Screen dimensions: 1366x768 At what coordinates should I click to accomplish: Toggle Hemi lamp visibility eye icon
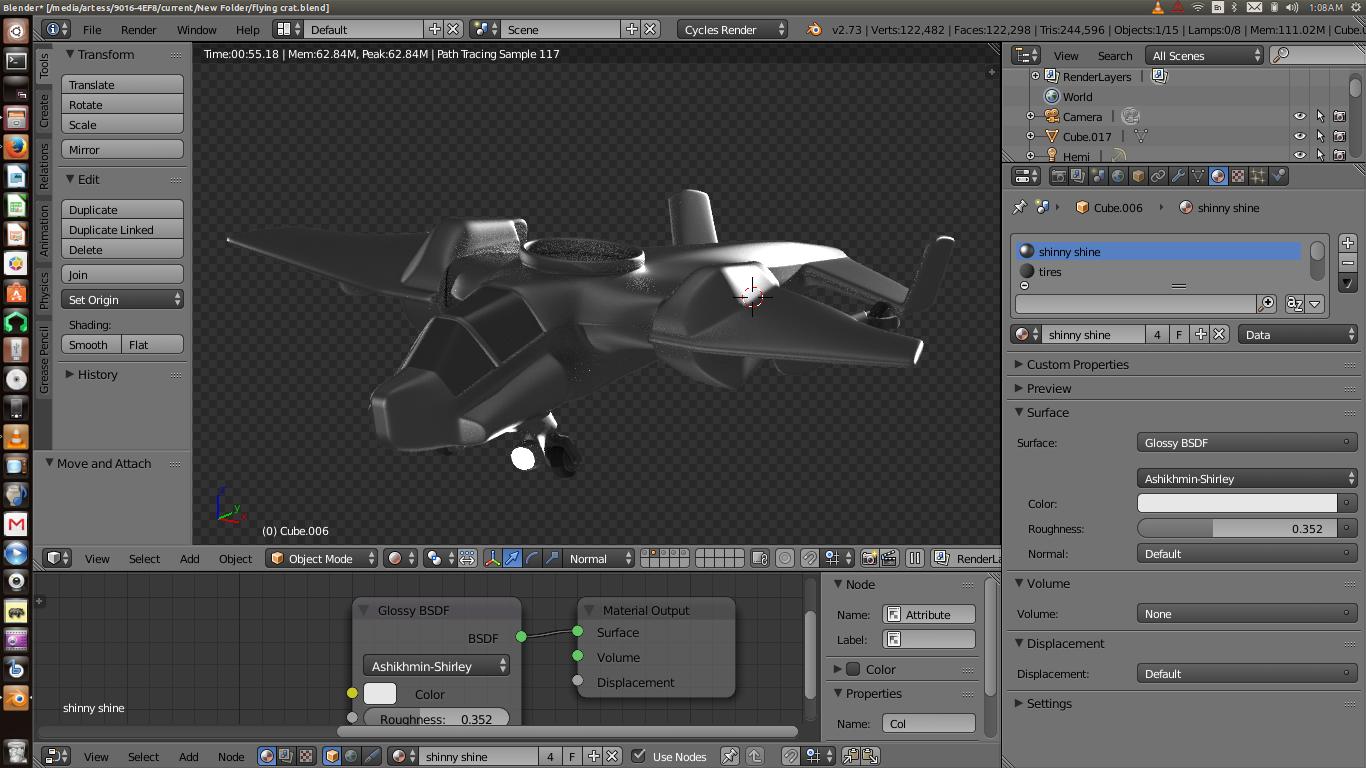click(x=1299, y=155)
